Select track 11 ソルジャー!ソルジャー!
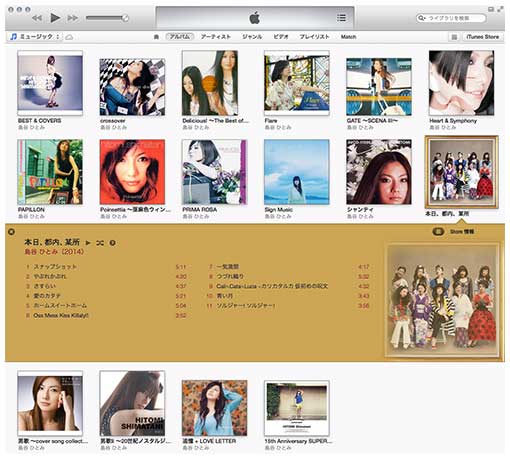This screenshot has width=510, height=459. tap(288, 305)
